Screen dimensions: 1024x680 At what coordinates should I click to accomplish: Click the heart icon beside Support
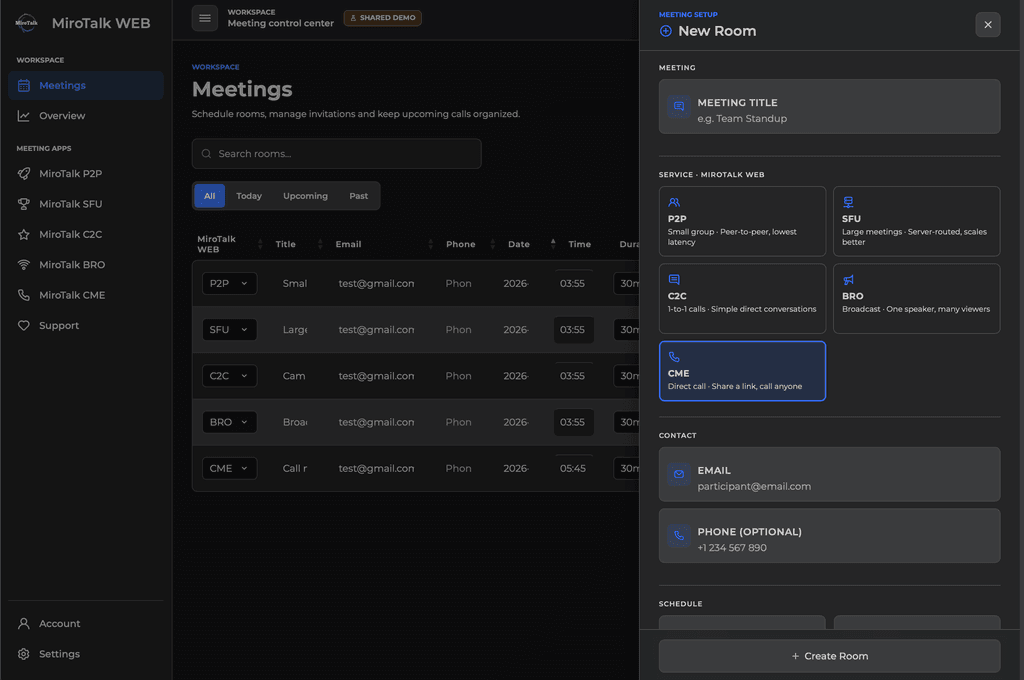(x=24, y=325)
